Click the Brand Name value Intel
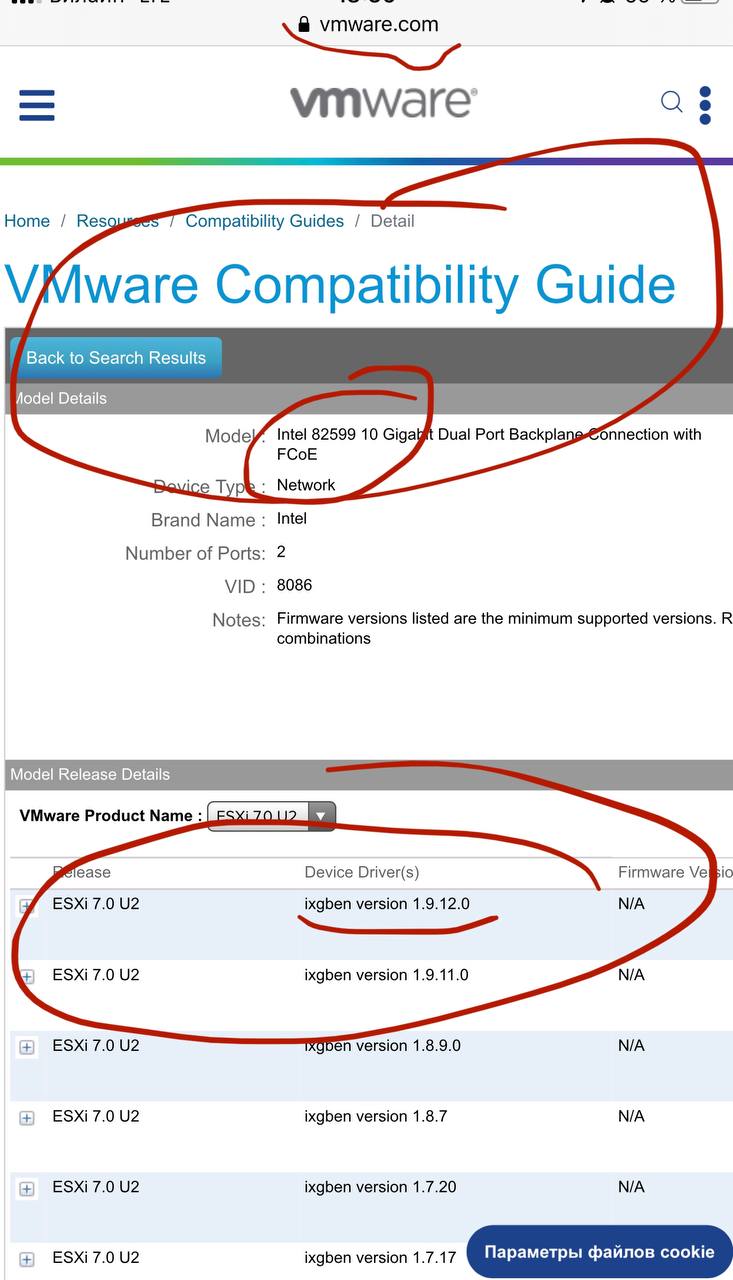Viewport: 733px width, 1280px height. click(292, 518)
